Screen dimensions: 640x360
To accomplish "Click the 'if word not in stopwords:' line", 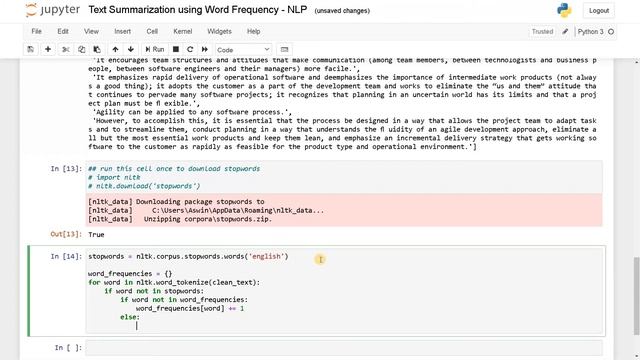I will click(x=154, y=291).
